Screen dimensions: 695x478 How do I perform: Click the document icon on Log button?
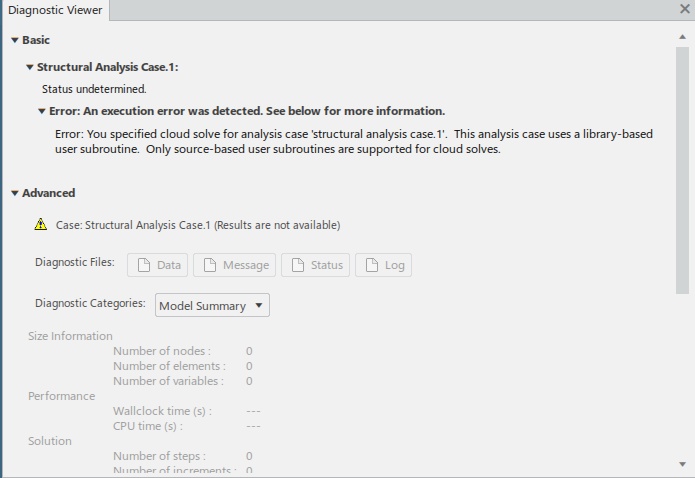click(372, 265)
